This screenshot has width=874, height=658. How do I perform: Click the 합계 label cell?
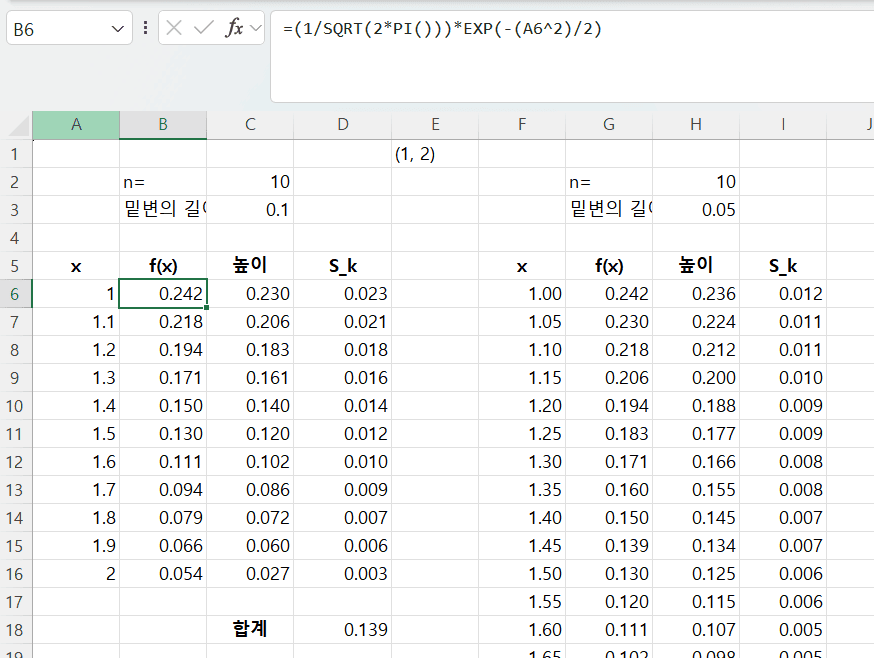(x=250, y=630)
